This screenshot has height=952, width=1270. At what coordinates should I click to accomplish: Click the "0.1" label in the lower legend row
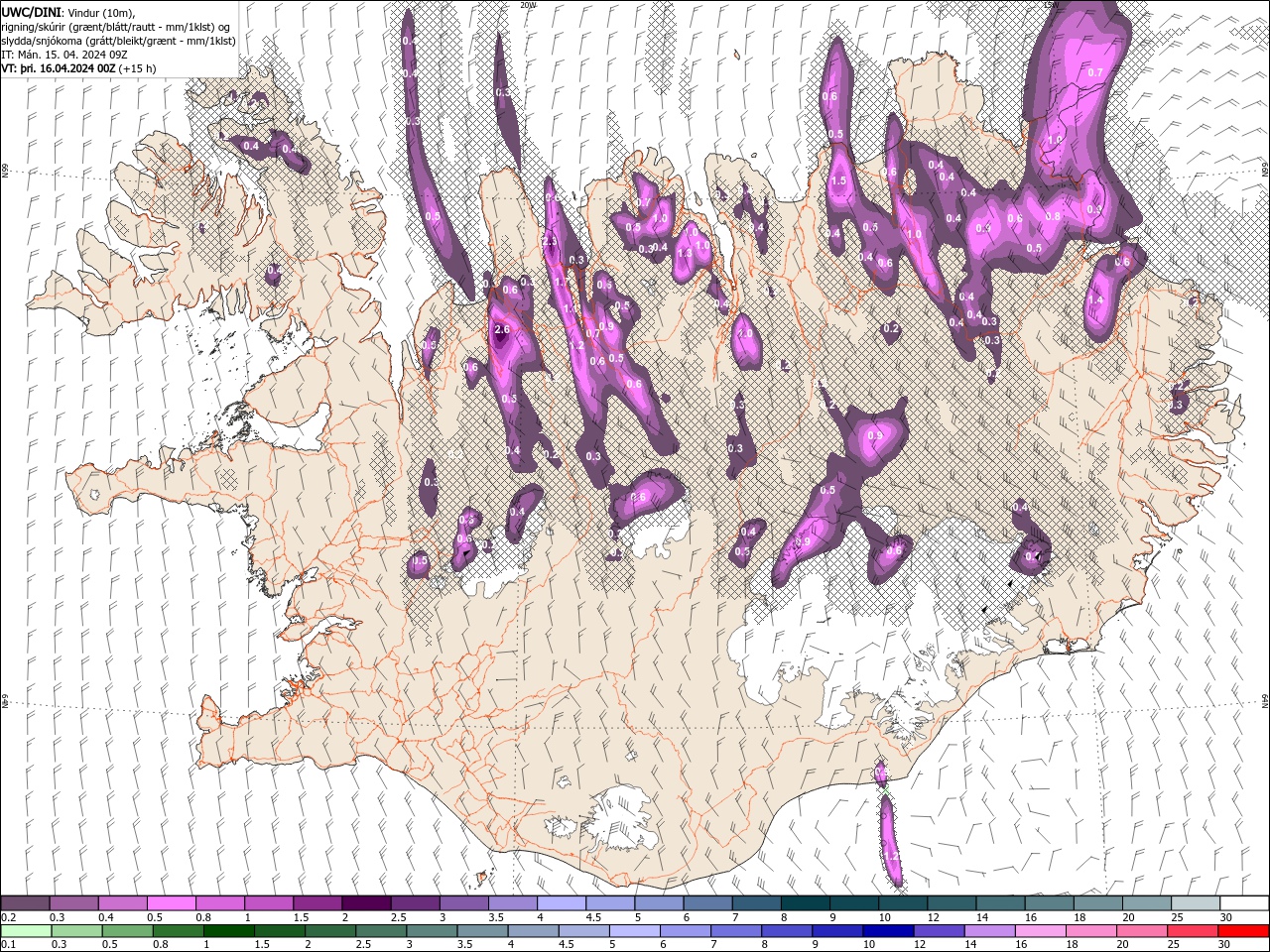click(9, 945)
